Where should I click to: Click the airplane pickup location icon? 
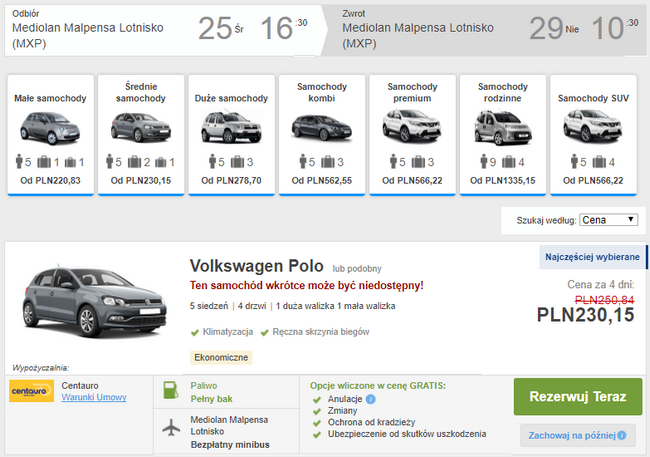click(x=170, y=430)
